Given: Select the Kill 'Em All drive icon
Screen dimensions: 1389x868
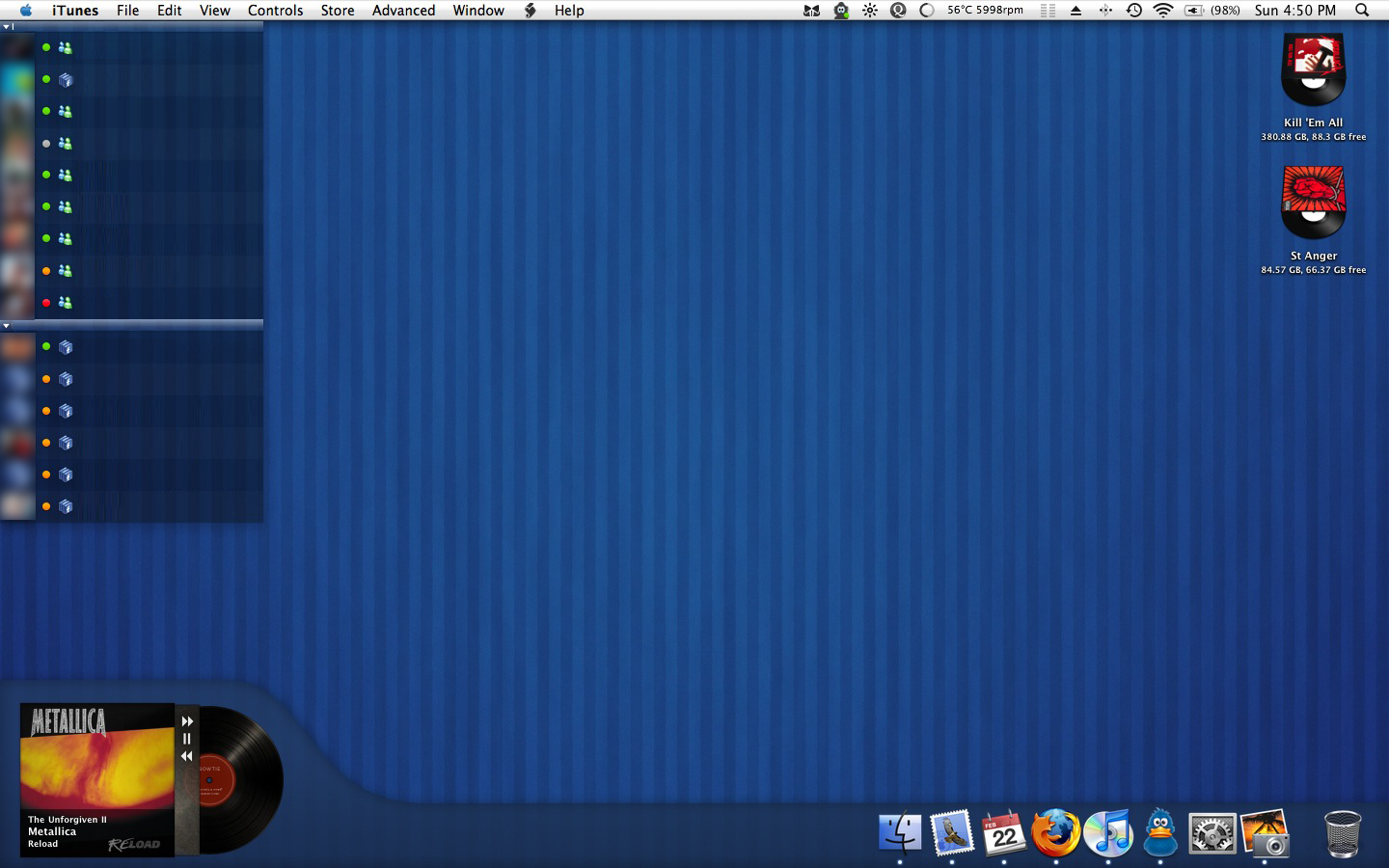Looking at the screenshot, I should [x=1313, y=70].
